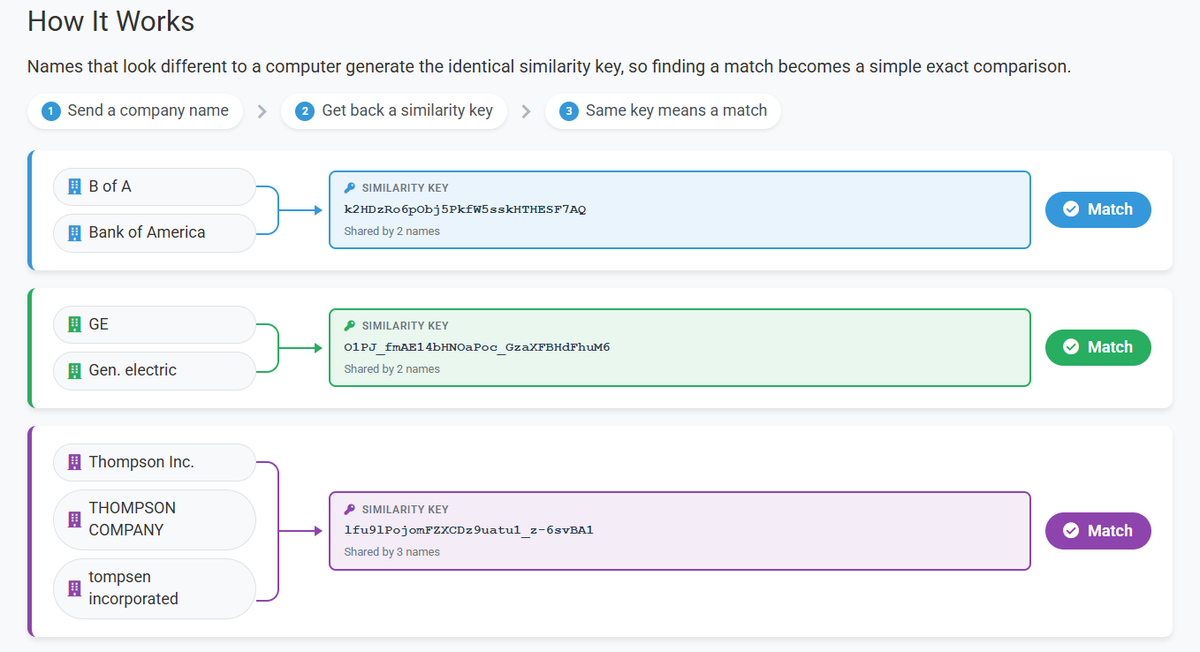Click the building icon next to Bank of America
The width and height of the screenshot is (1200, 652).
(74, 232)
